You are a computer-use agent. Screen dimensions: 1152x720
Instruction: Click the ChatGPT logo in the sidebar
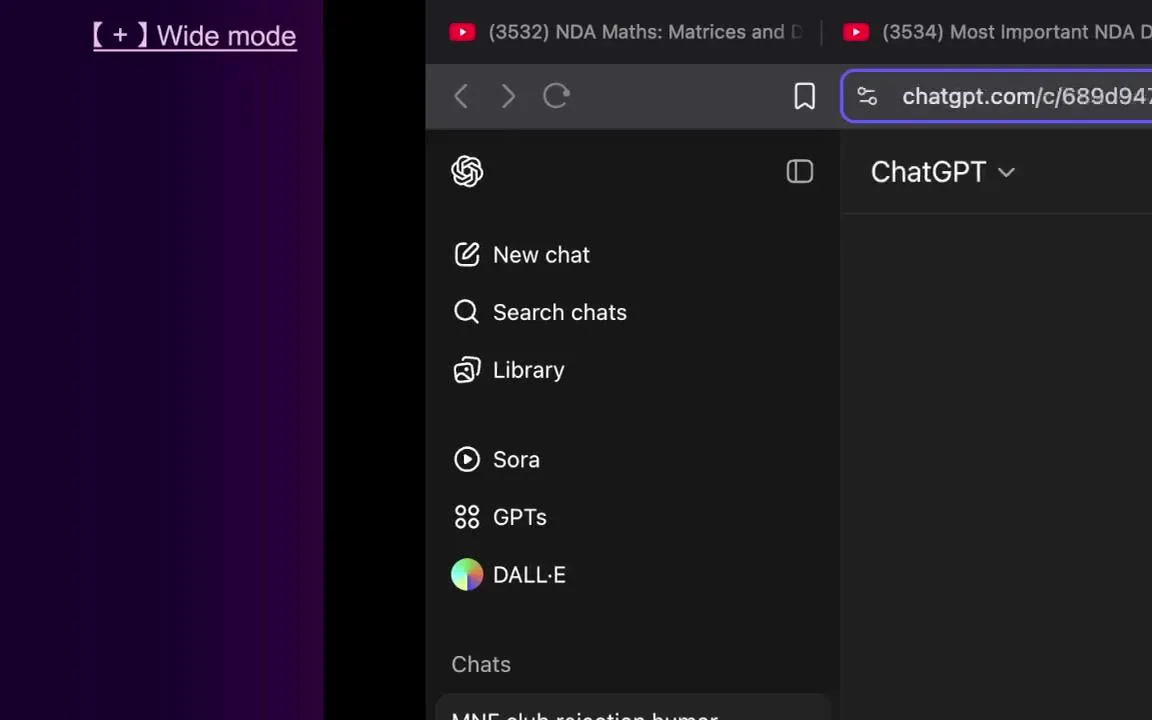(467, 172)
